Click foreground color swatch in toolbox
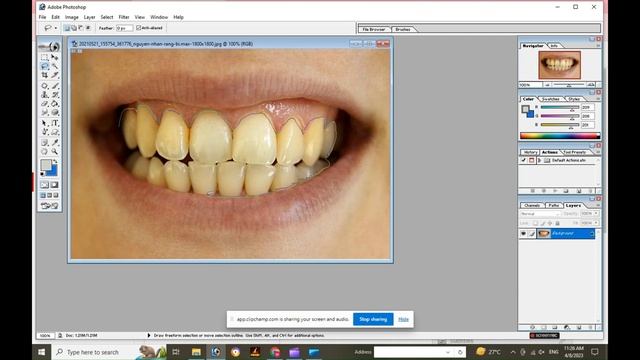 click(46, 164)
